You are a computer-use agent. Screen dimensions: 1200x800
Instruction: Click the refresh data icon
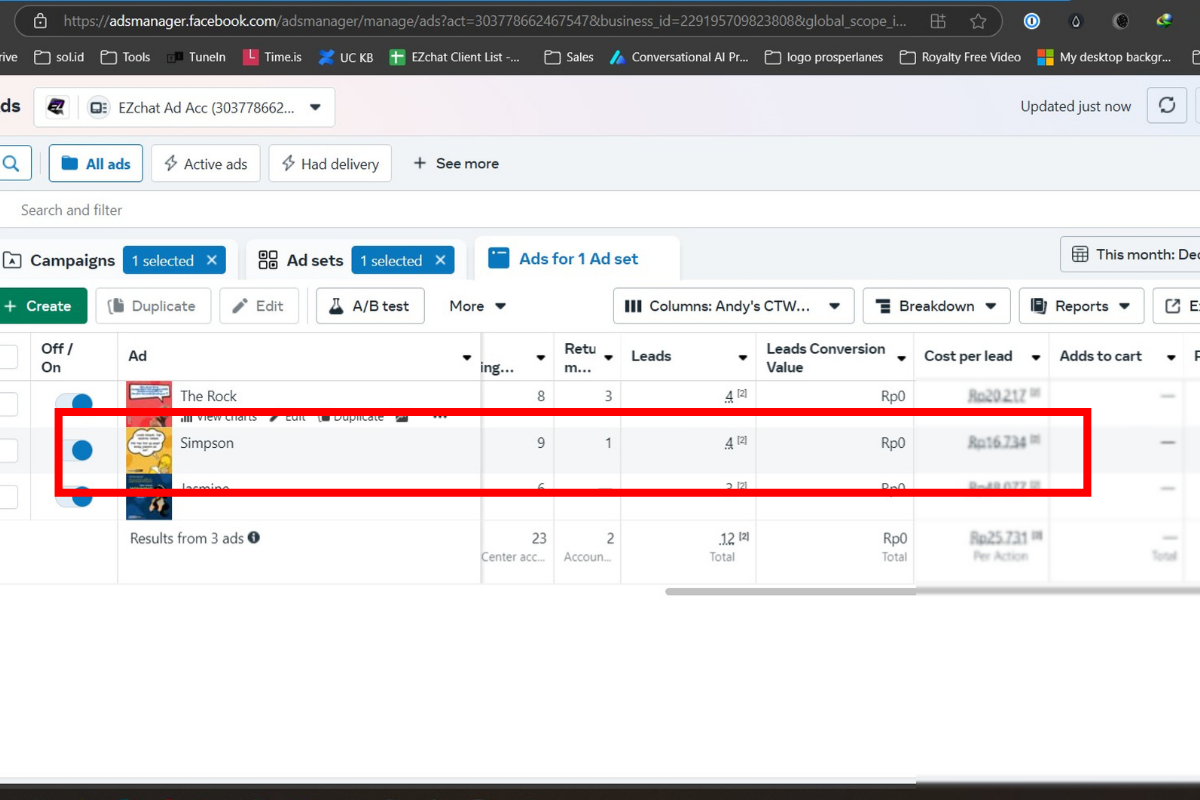coord(1166,106)
